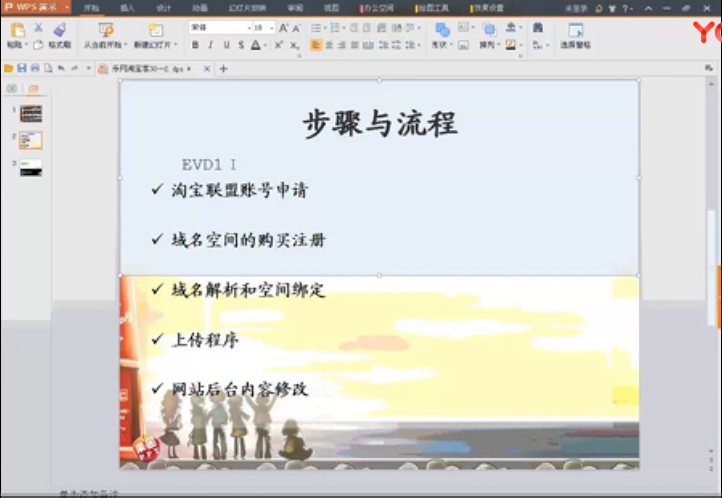Click the font color A icon

[256, 45]
